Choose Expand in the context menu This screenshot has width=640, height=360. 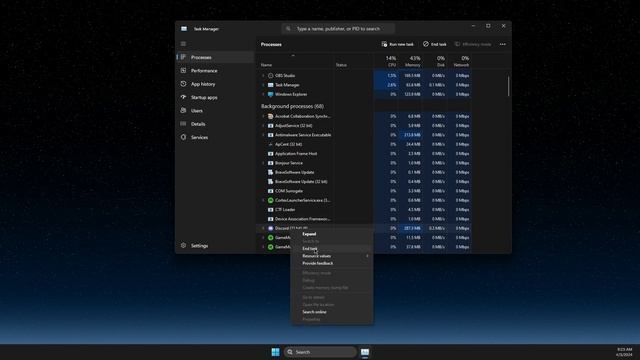(x=331, y=234)
